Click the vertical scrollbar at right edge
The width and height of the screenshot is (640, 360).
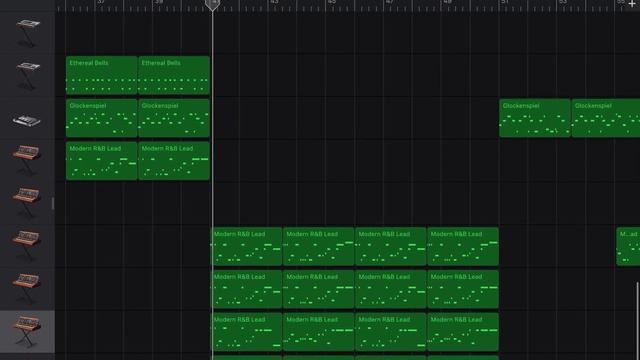click(637, 320)
